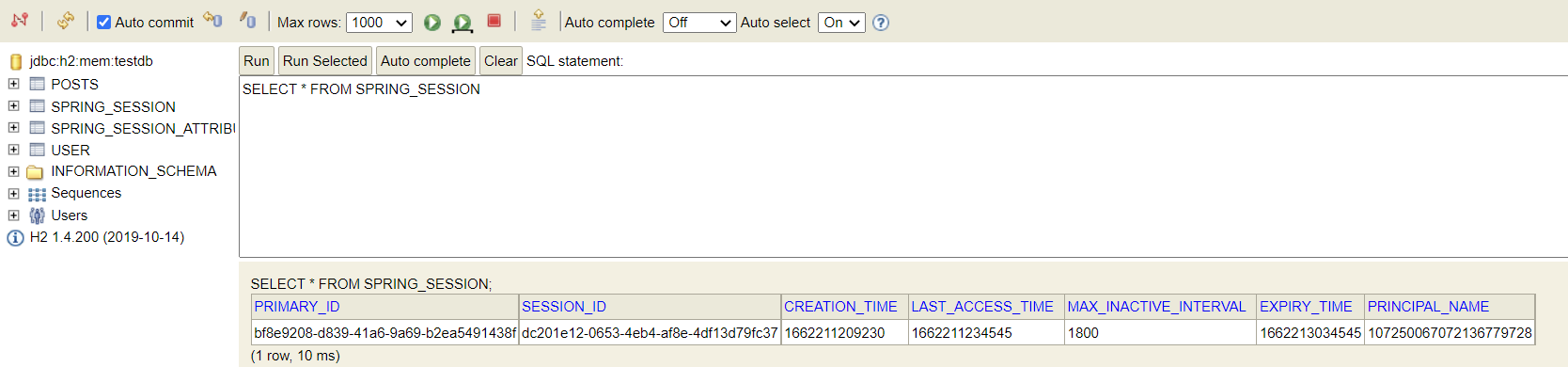
Task: Click the SPRING_SESSION table icon
Action: point(37,105)
